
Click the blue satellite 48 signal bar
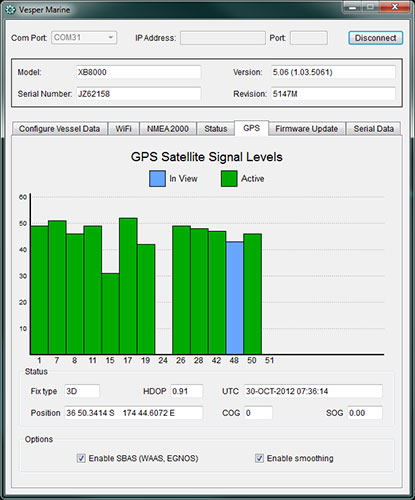click(235, 298)
